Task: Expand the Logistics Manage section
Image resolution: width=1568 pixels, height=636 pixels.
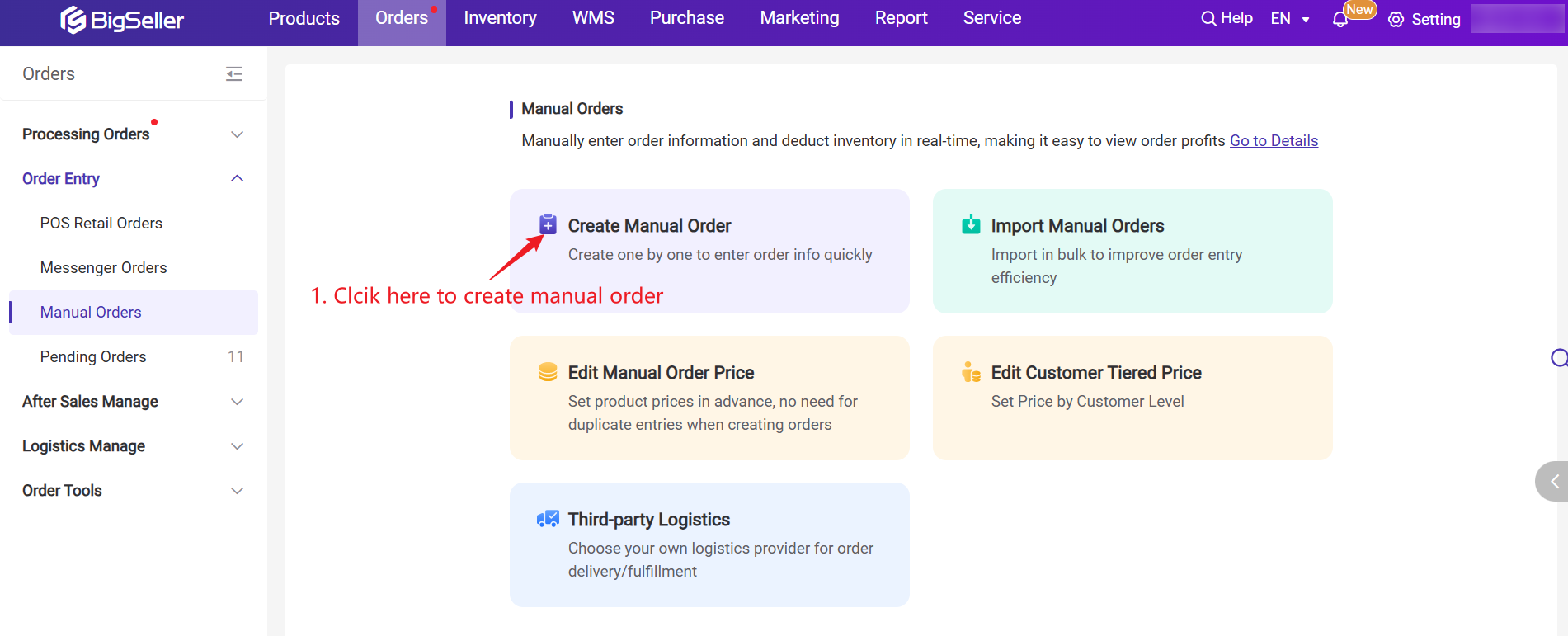Action: tap(237, 446)
